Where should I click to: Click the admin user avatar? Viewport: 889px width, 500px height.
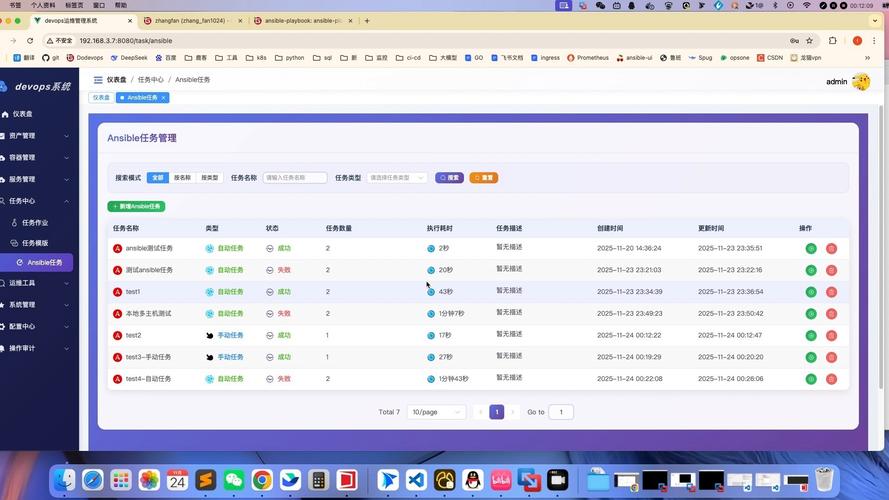click(860, 82)
